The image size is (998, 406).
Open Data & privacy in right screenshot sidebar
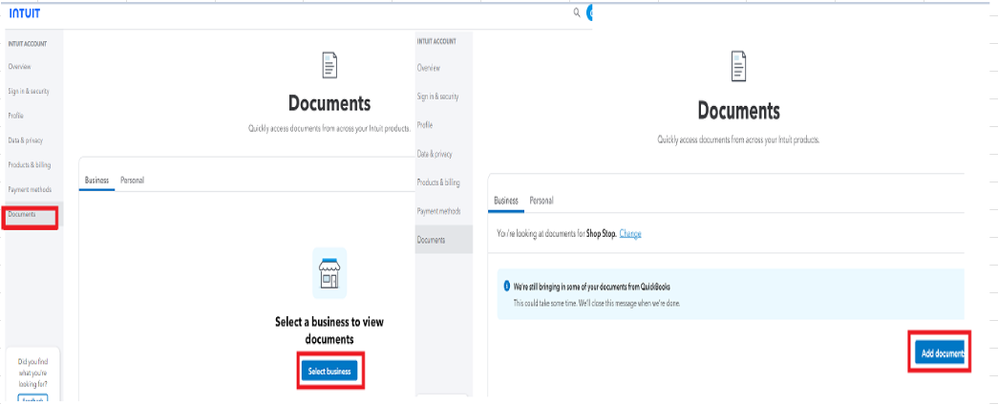click(x=435, y=154)
